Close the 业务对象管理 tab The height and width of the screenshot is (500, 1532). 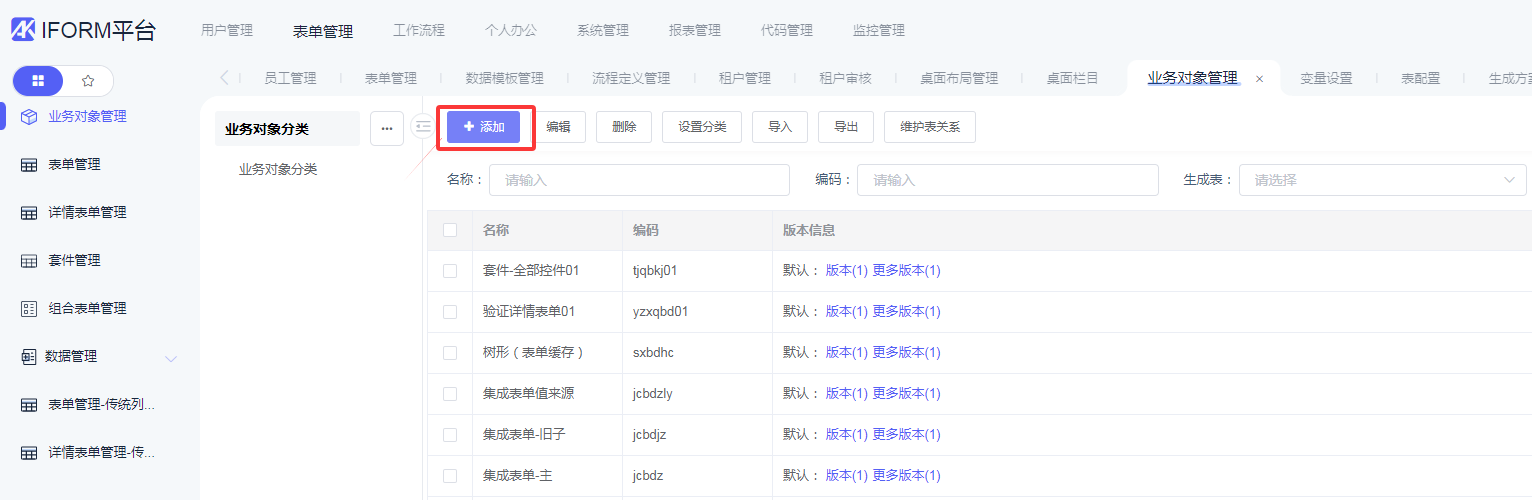pos(1259,79)
